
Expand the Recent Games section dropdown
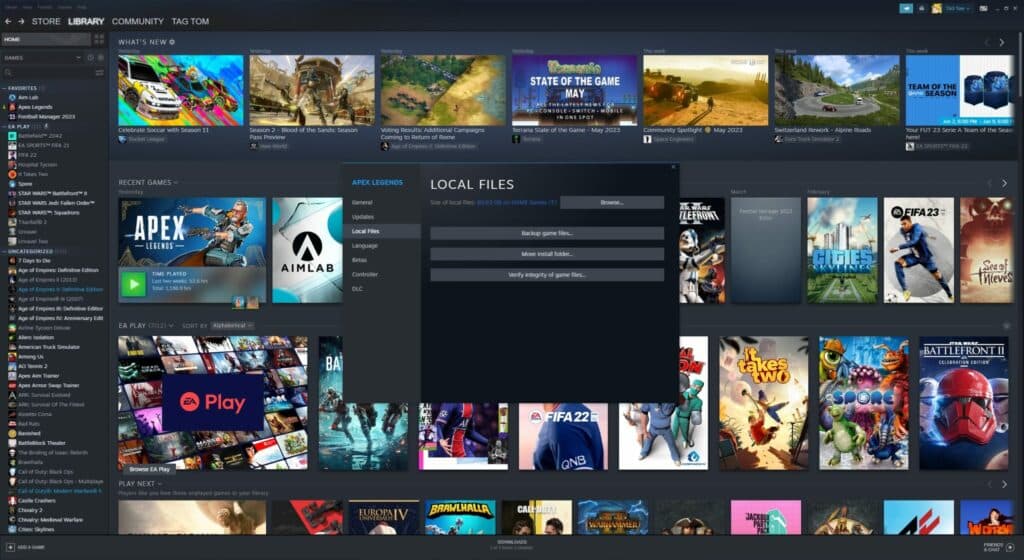click(176, 183)
